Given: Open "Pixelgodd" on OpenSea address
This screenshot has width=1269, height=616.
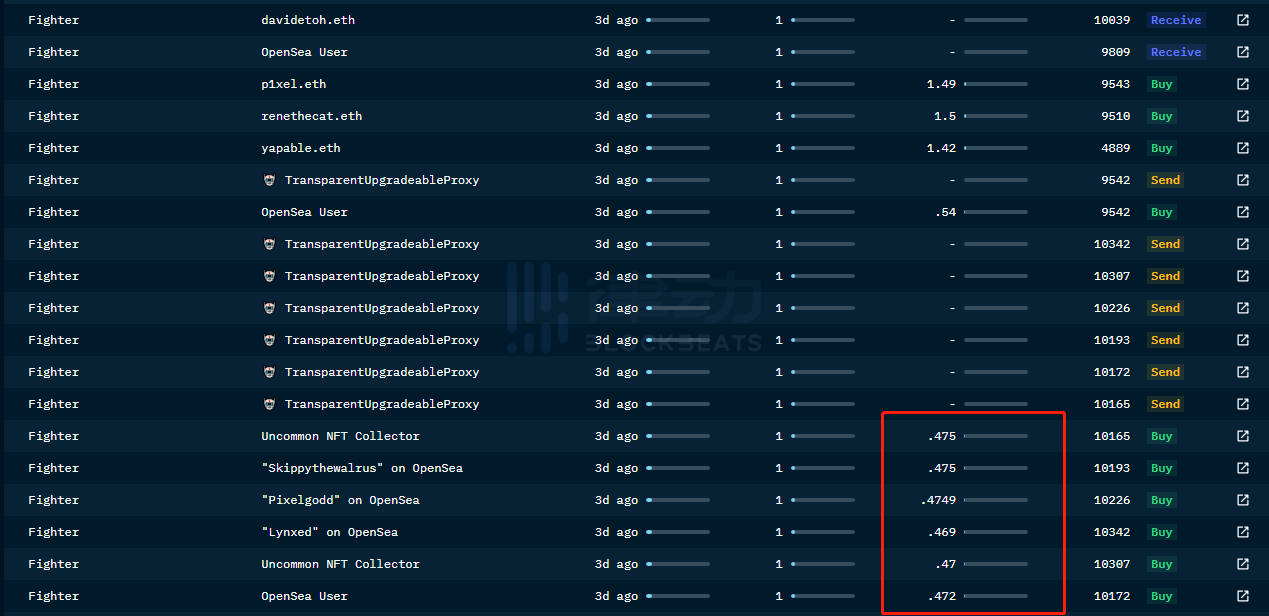Looking at the screenshot, I should pyautogui.click(x=341, y=500).
